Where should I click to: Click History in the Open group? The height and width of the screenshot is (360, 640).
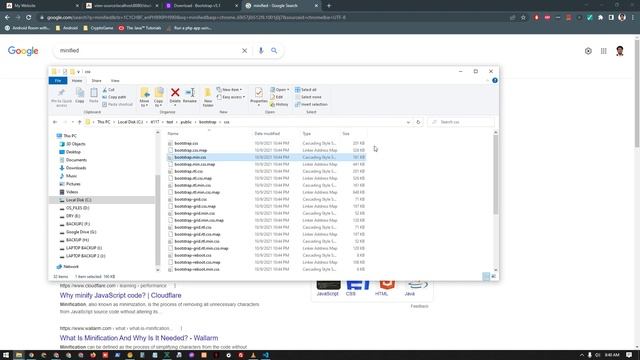(x=279, y=104)
